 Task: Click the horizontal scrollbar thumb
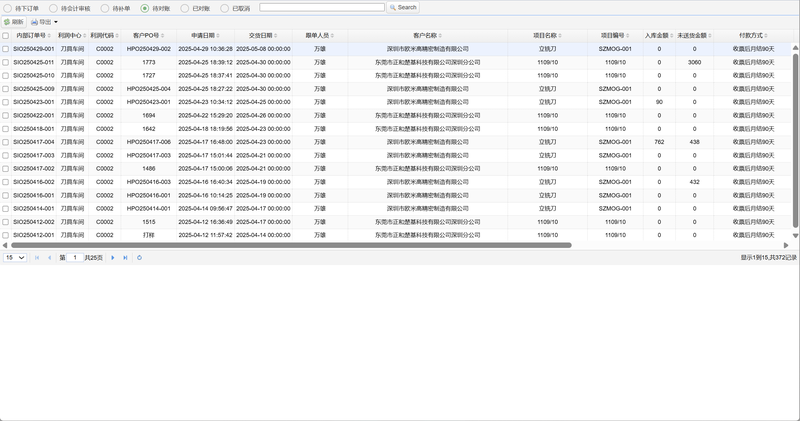click(x=291, y=245)
